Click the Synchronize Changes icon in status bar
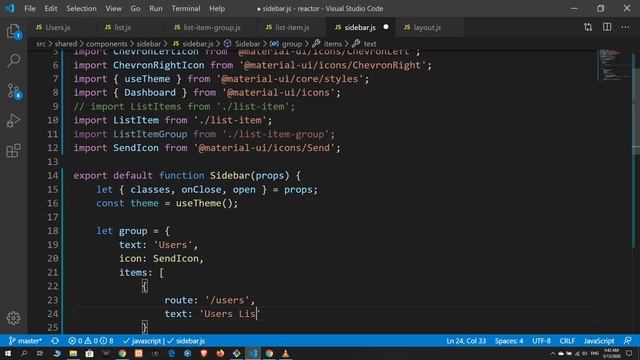The height and width of the screenshot is (360, 640). click(x=55, y=341)
